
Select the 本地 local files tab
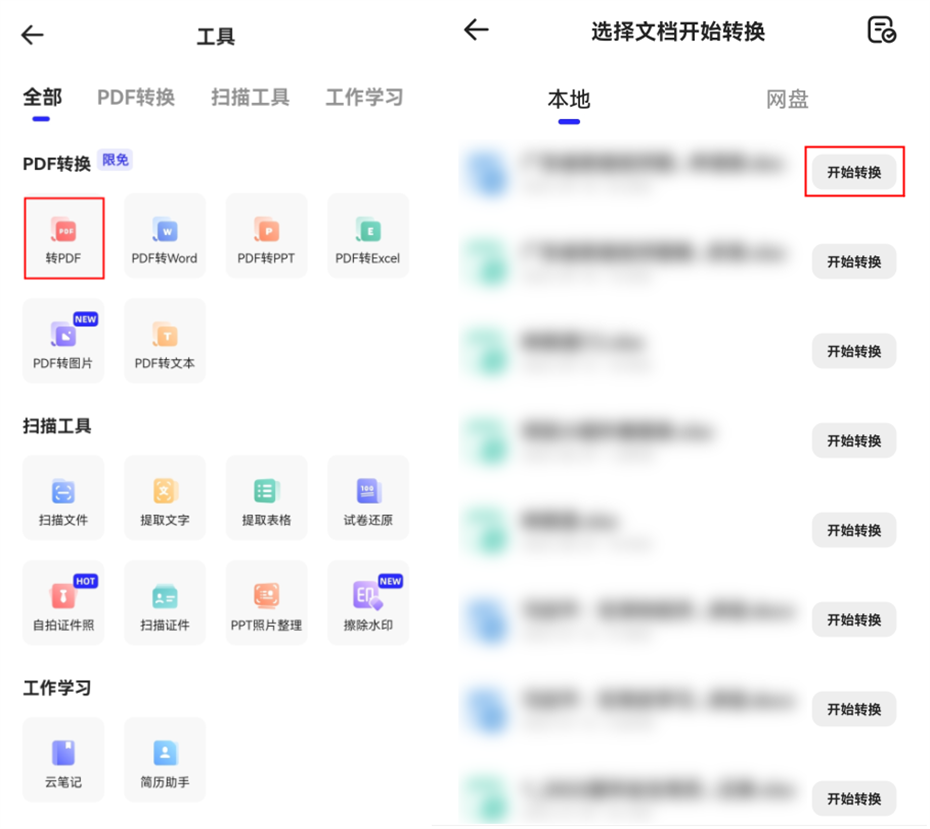(569, 100)
